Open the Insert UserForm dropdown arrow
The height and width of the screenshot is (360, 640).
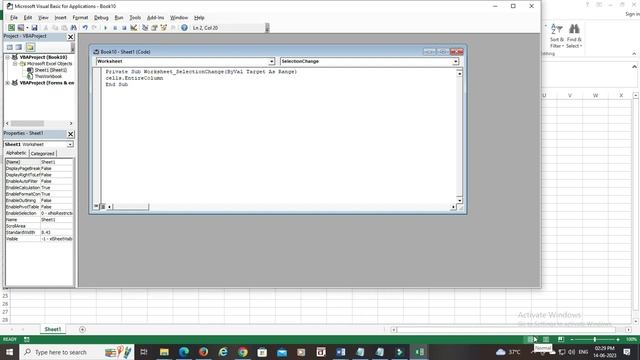coord(27,28)
